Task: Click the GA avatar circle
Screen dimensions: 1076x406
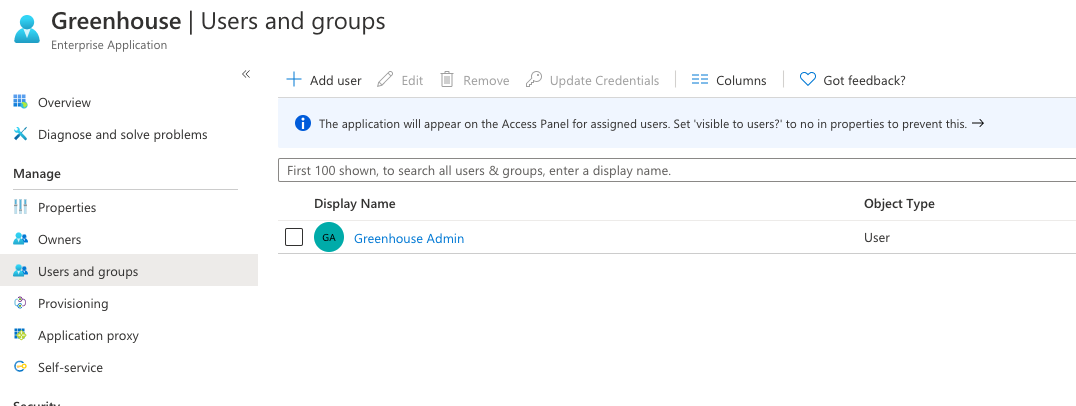Action: pyautogui.click(x=329, y=237)
